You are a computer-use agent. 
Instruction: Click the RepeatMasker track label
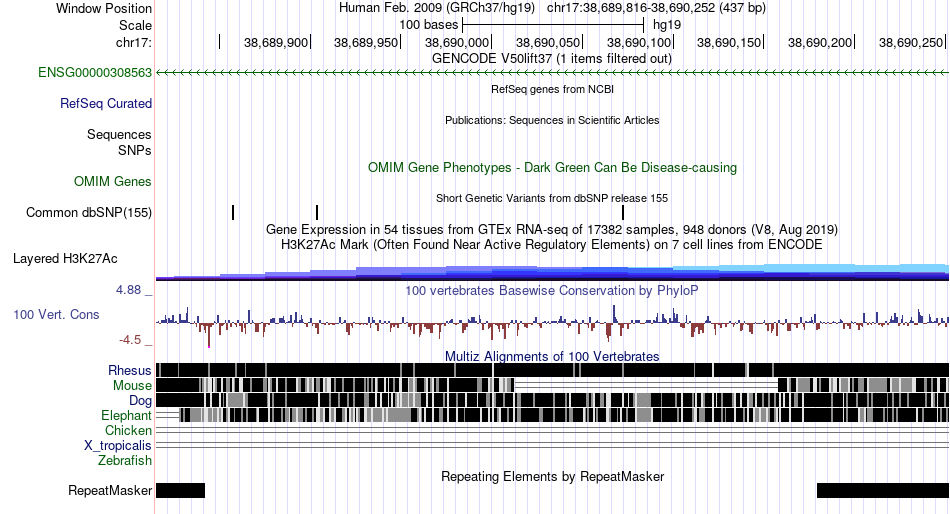tap(110, 490)
